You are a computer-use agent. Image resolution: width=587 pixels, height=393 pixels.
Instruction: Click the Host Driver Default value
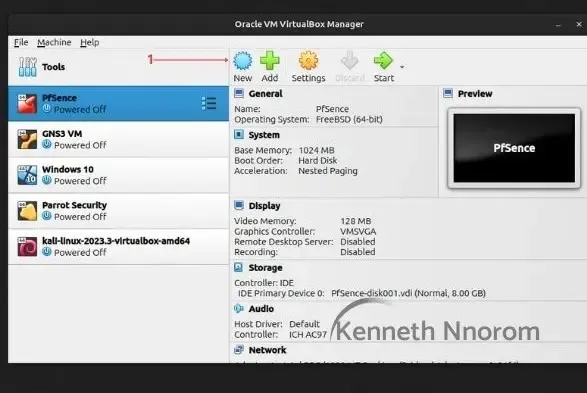click(304, 324)
